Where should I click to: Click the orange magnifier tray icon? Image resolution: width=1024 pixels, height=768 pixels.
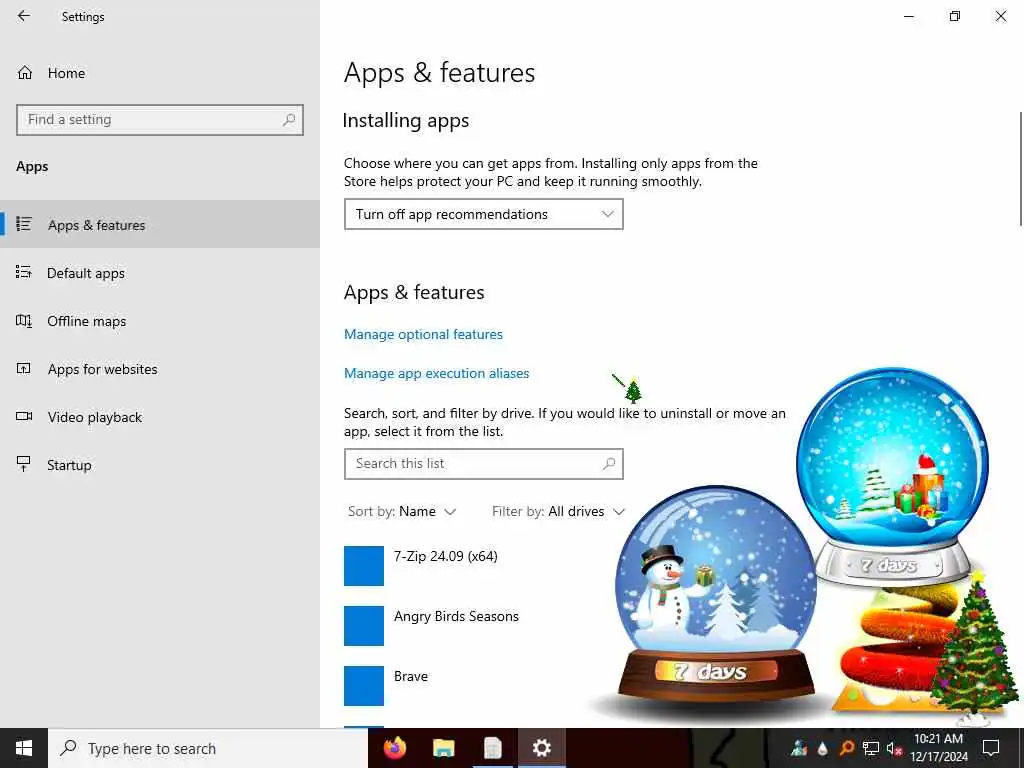[x=846, y=748]
